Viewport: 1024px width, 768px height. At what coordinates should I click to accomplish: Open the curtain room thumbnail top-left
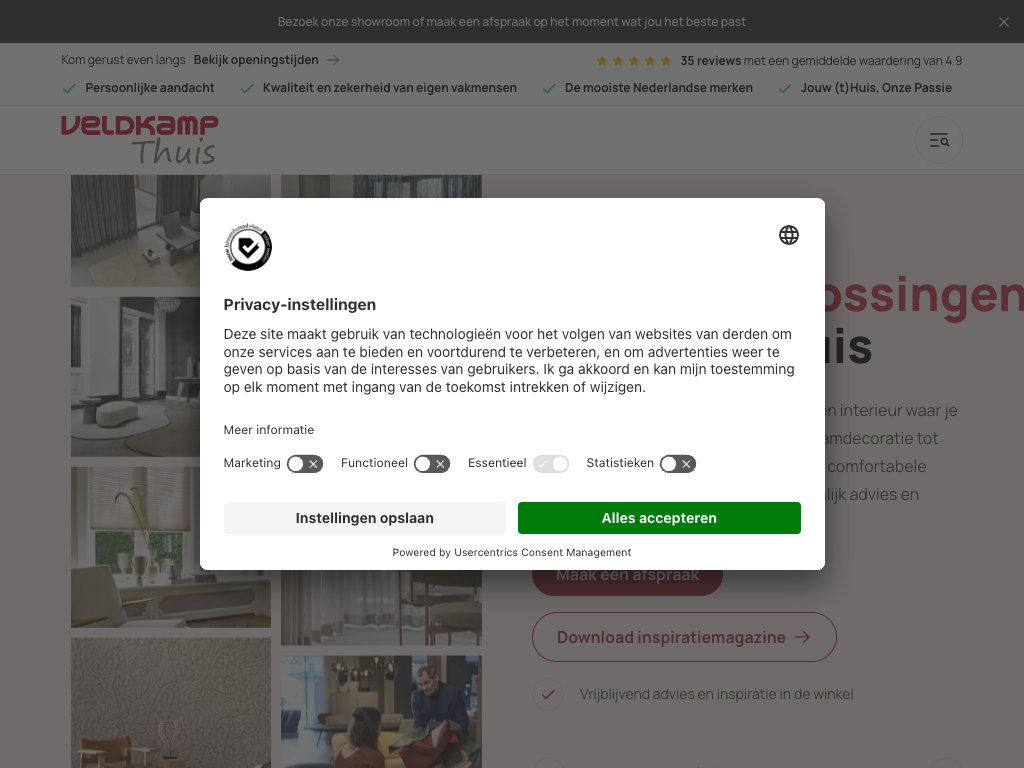click(136, 231)
